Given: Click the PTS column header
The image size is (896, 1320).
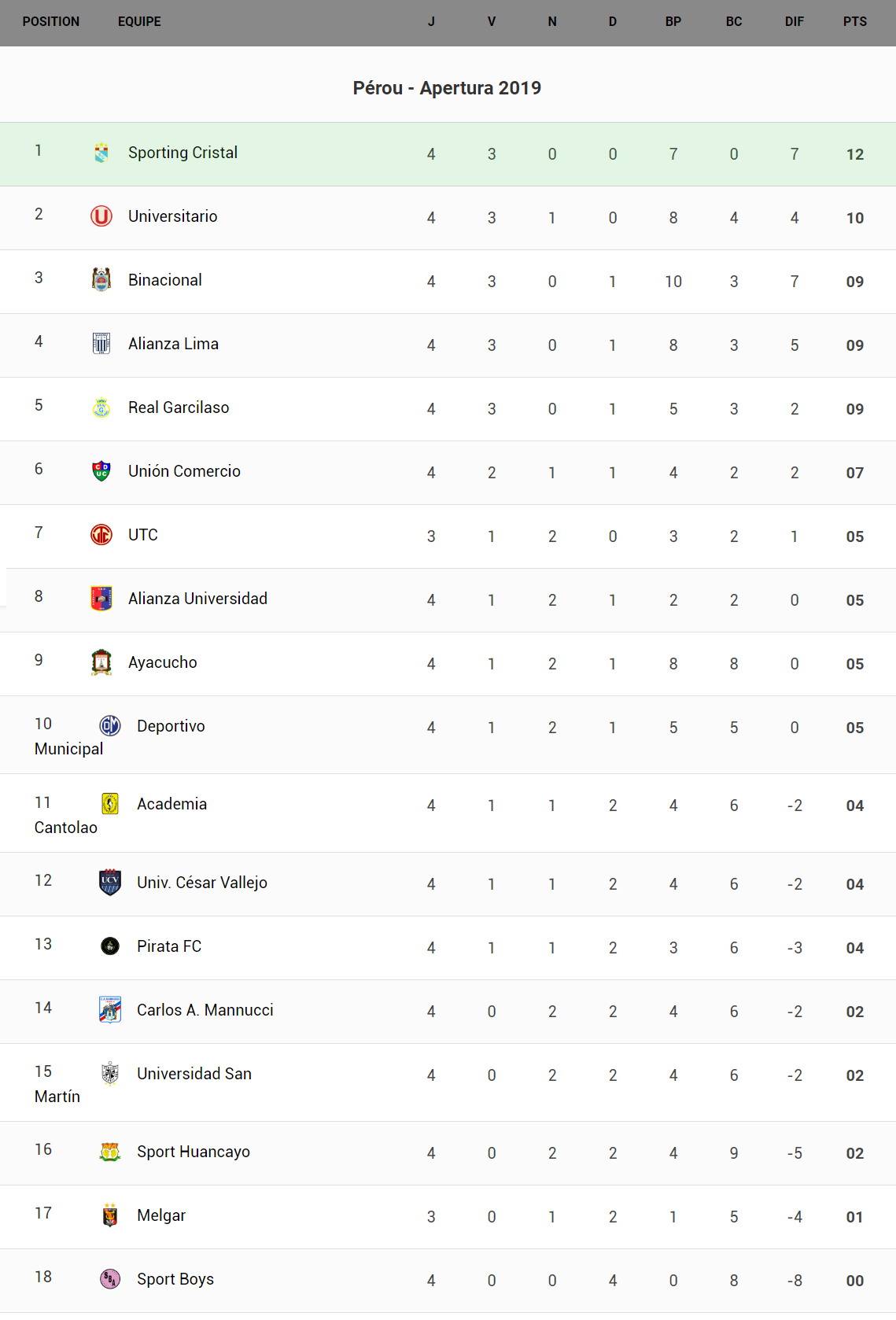Looking at the screenshot, I should point(855,22).
